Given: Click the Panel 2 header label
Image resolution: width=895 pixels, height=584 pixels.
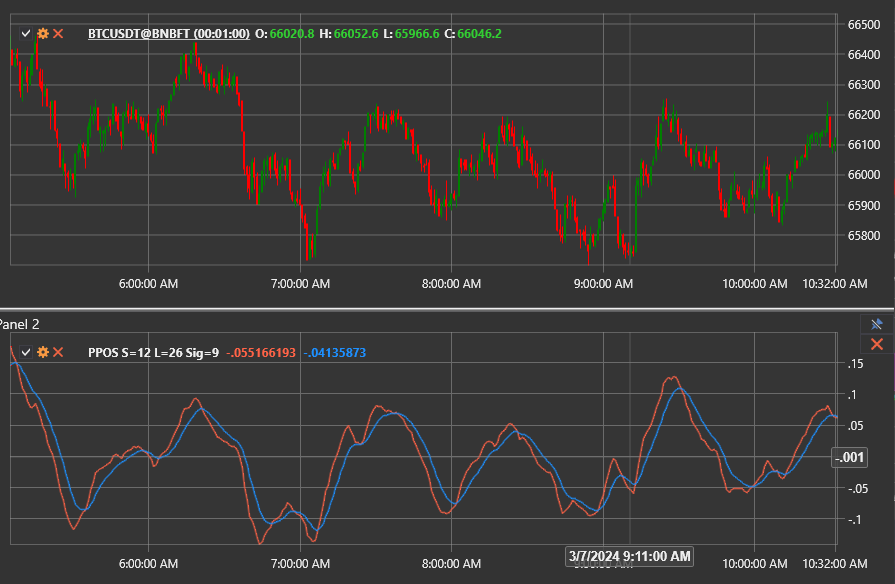Looking at the screenshot, I should coord(19,324).
